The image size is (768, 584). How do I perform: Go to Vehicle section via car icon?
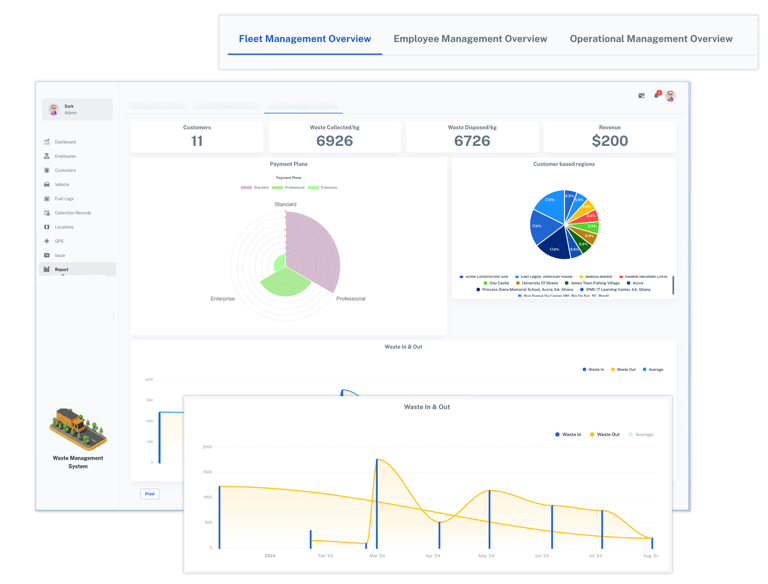click(47, 185)
